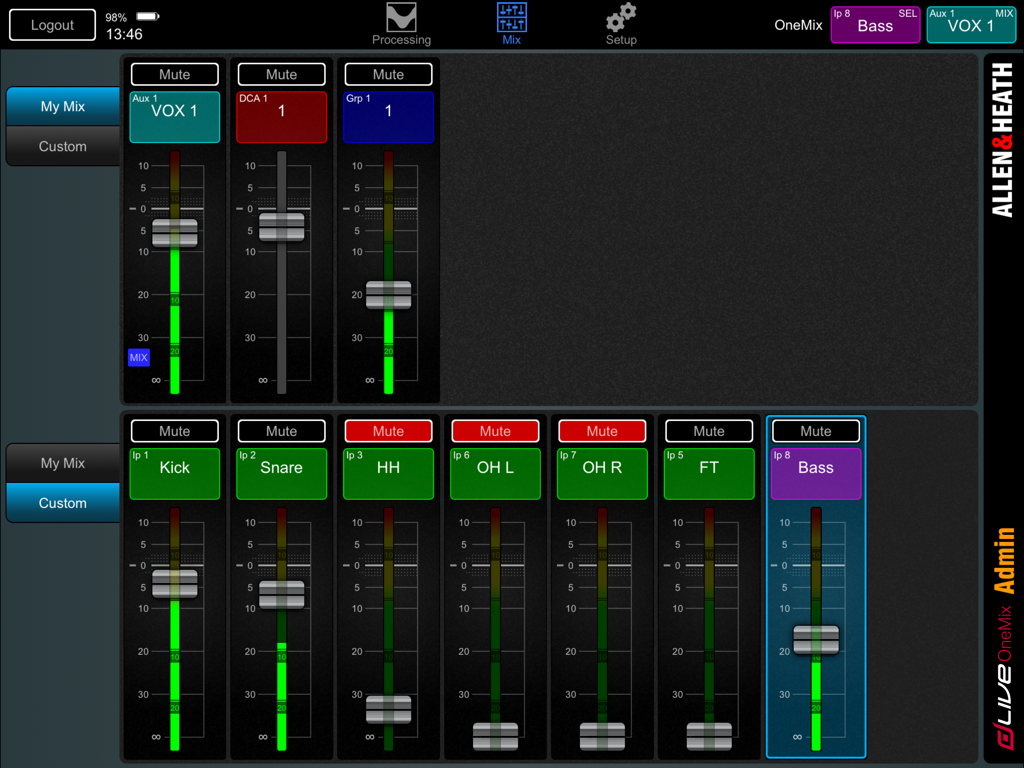Tap the VOX 1 MIX display at top right
This screenshot has width=1024, height=768.
coord(971,24)
